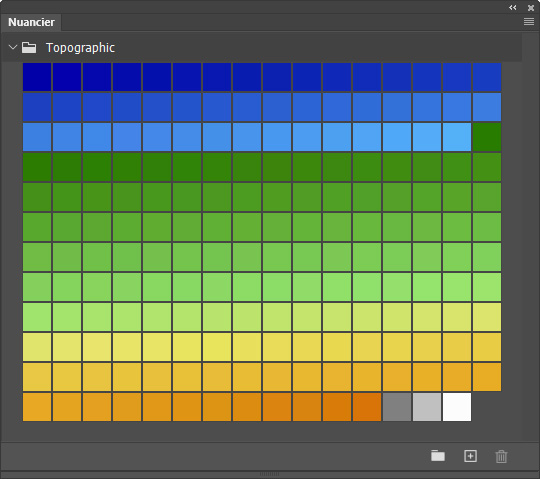This screenshot has height=479, width=540.
Task: Pick the white swatch
Action: coord(457,407)
